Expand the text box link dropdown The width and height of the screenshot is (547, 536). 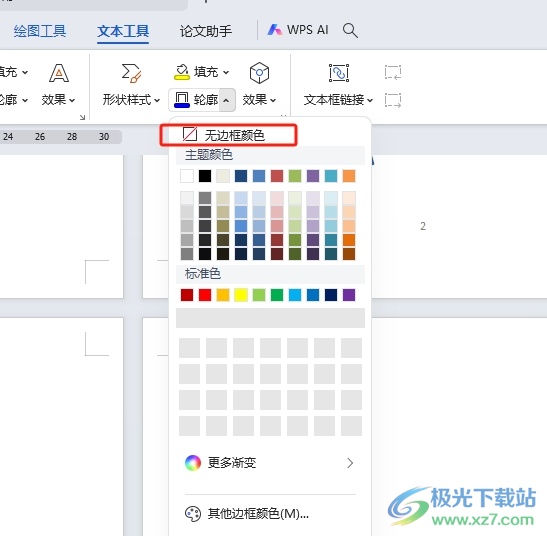(x=370, y=100)
